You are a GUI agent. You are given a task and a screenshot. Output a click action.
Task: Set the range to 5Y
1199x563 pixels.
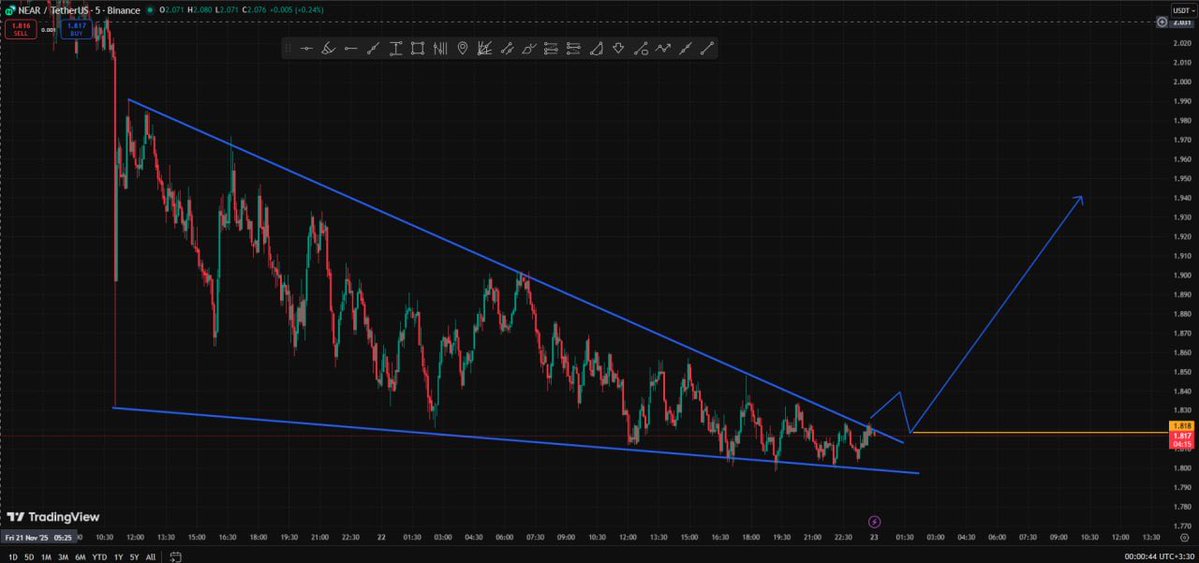coord(134,557)
